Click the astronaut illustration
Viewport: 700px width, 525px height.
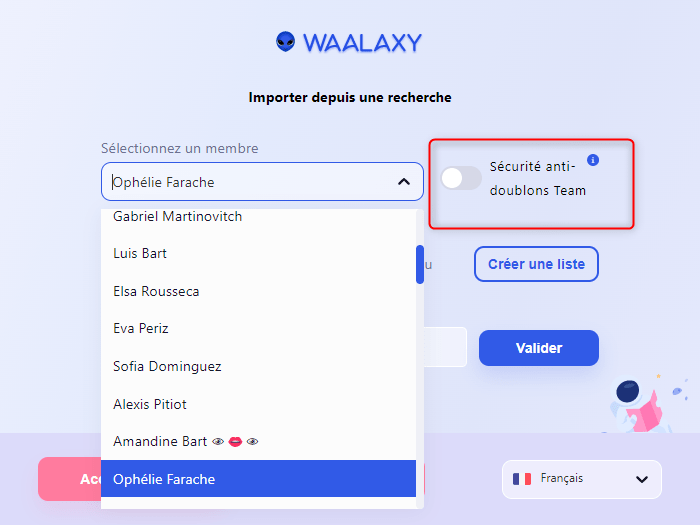pos(638,405)
